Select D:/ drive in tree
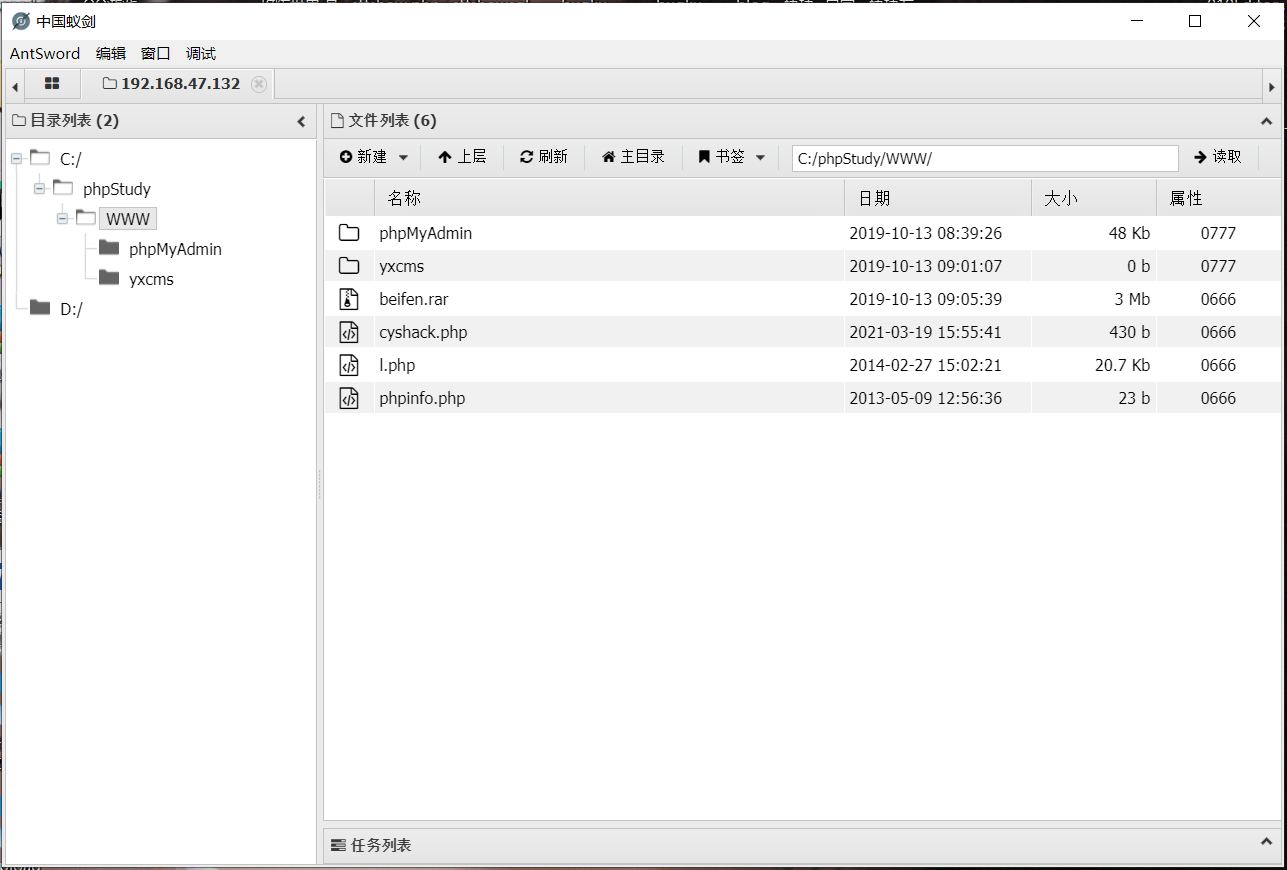Image resolution: width=1287 pixels, height=870 pixels. tap(71, 309)
